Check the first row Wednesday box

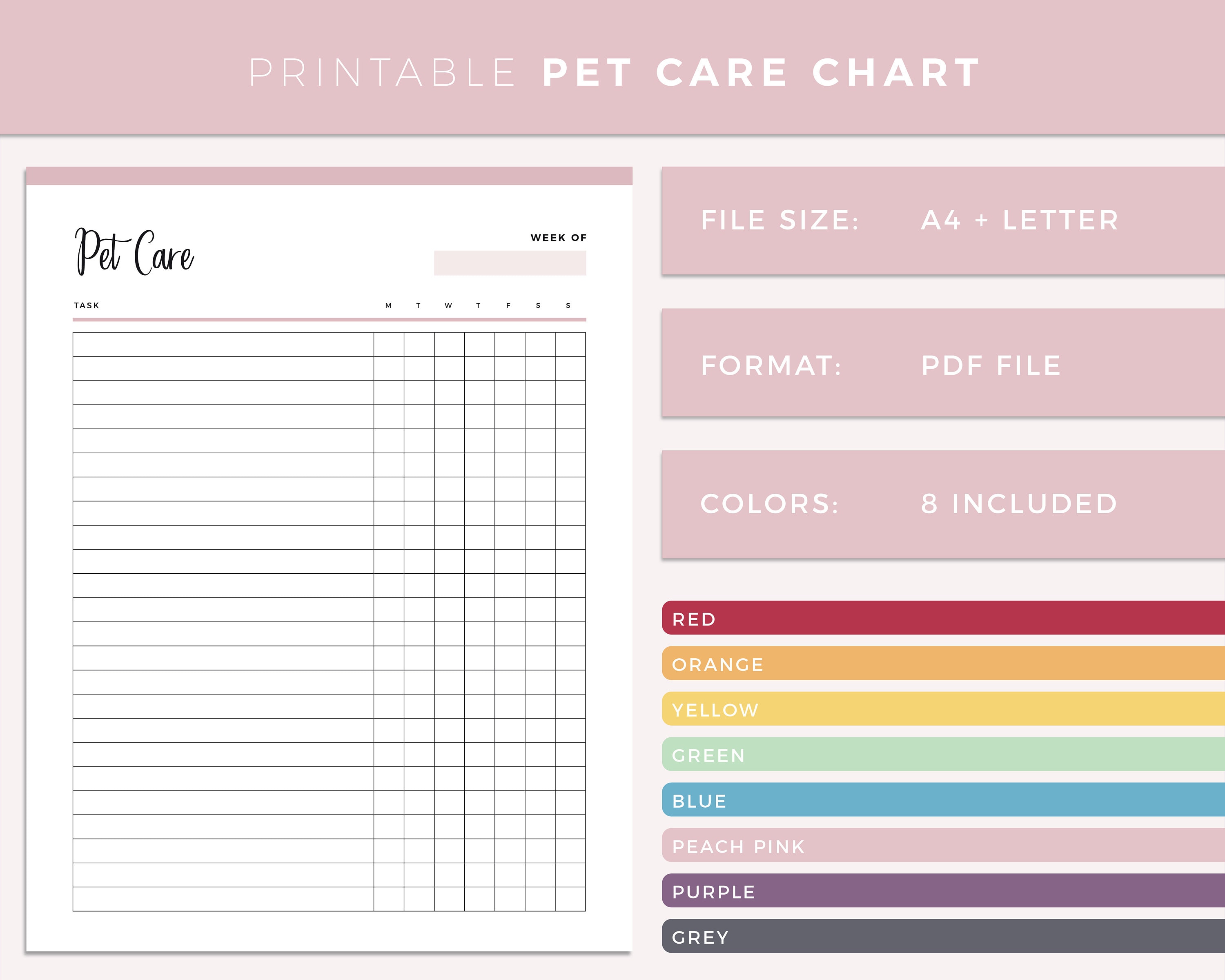coord(450,344)
